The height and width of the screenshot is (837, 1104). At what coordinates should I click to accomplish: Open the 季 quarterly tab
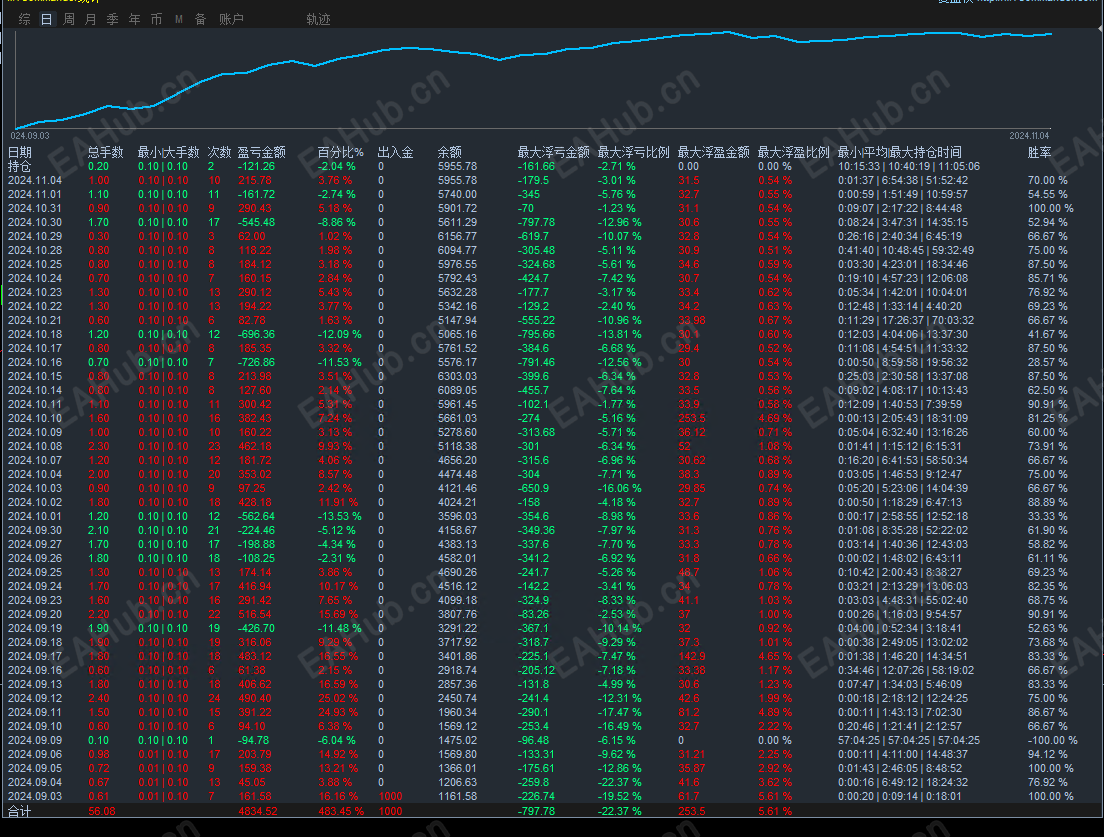(x=113, y=19)
